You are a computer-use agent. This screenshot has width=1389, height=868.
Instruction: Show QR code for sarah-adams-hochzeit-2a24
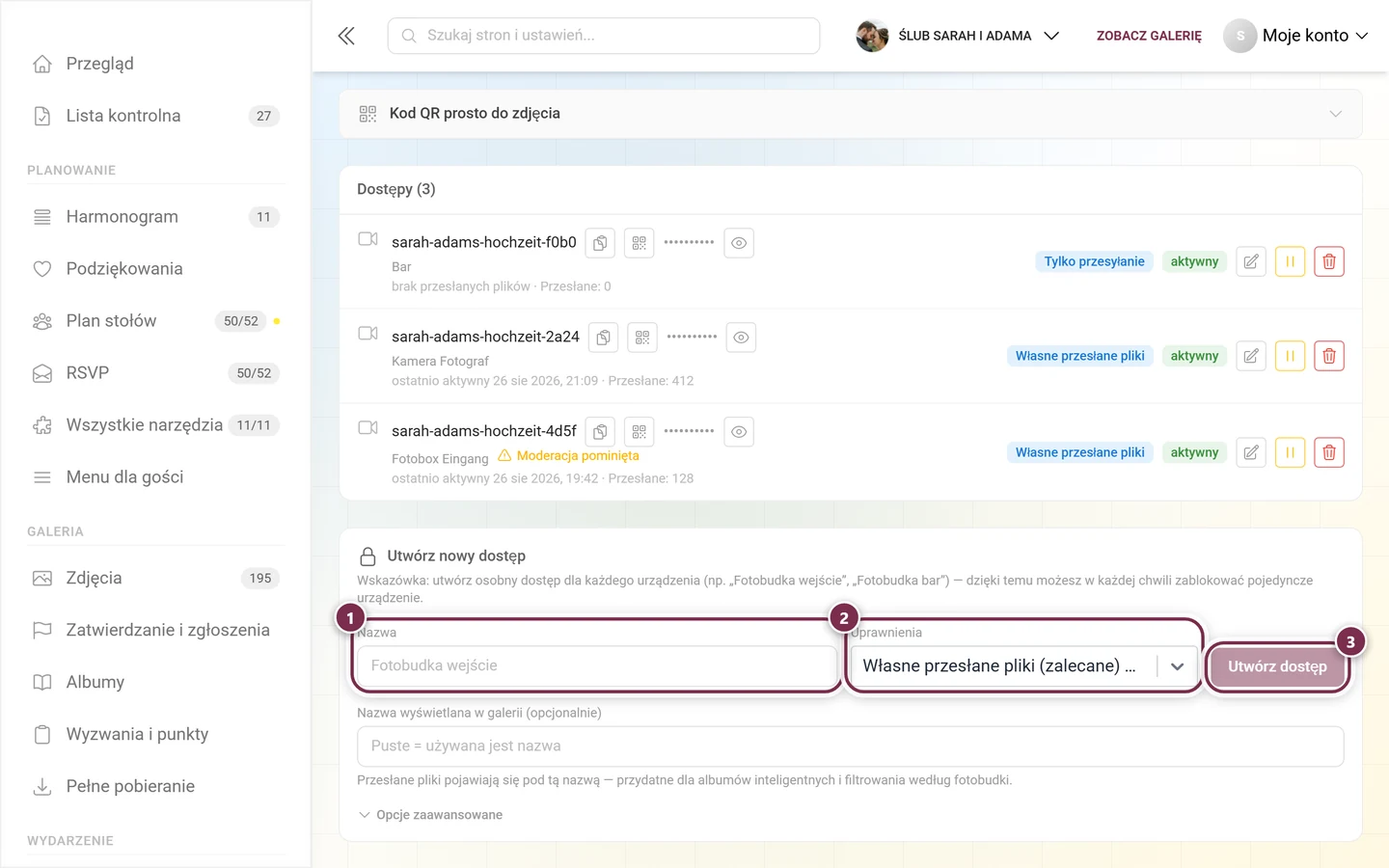[642, 338]
